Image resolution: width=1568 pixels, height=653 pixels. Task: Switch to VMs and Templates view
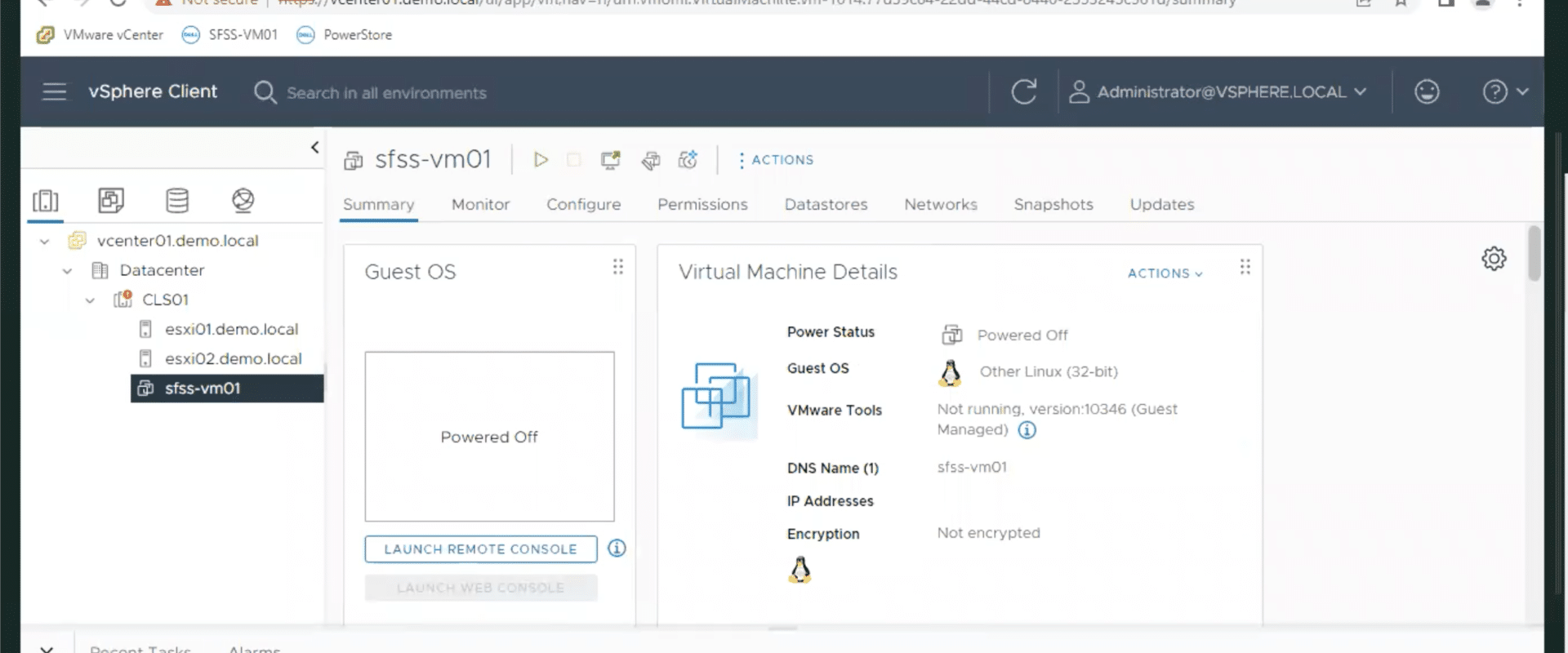click(111, 200)
